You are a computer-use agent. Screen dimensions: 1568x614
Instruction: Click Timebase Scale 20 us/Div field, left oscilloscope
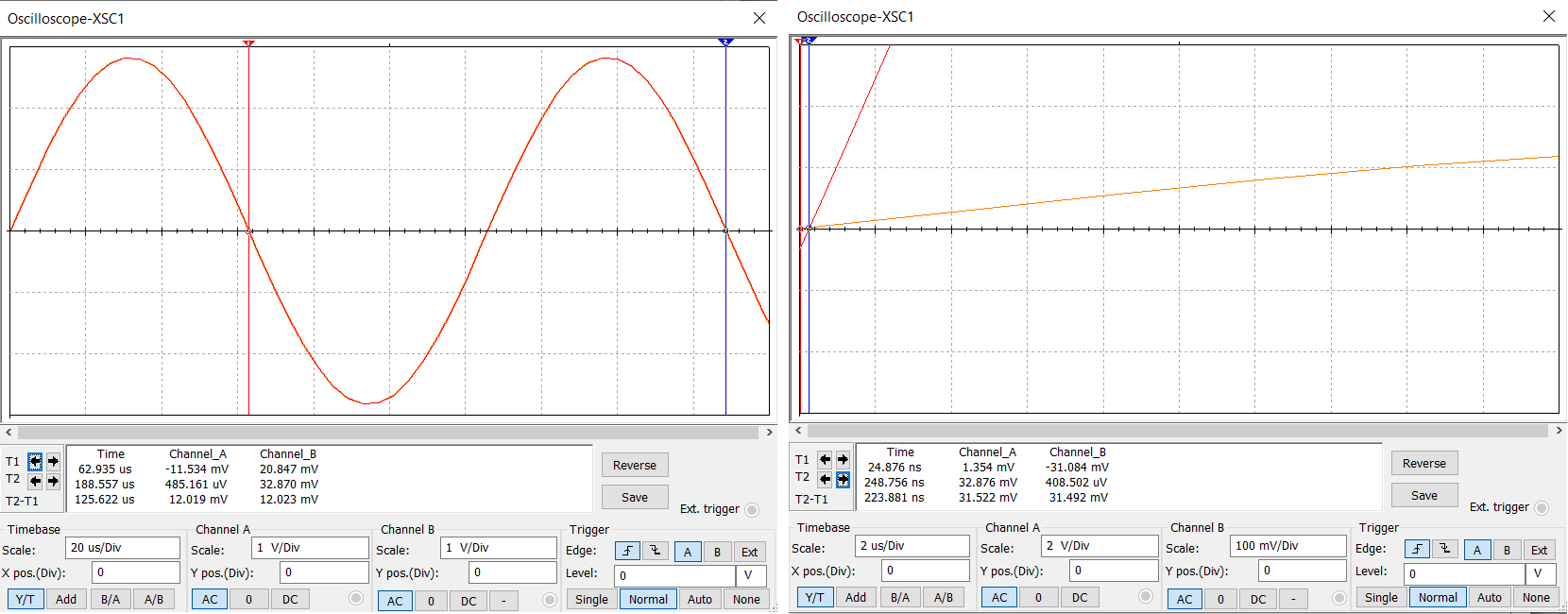123,548
